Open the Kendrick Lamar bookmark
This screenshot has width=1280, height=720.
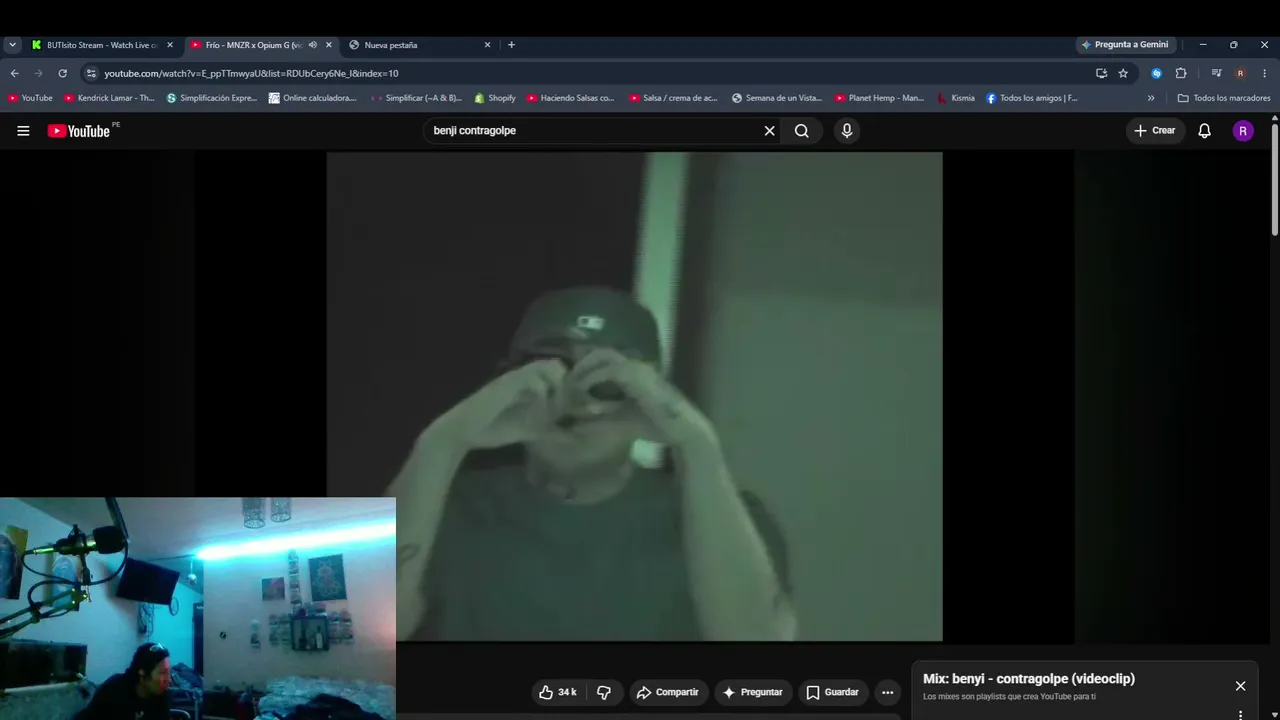pyautogui.click(x=109, y=98)
